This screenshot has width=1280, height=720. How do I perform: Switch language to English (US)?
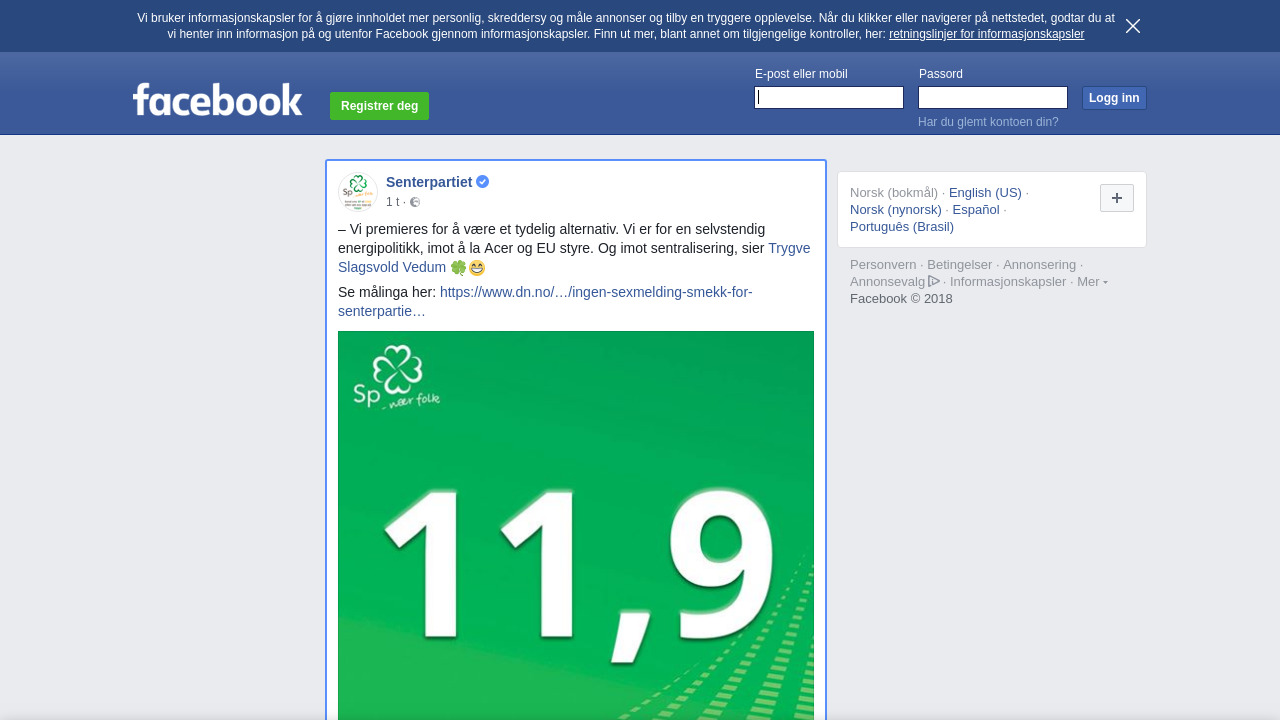pos(985,193)
